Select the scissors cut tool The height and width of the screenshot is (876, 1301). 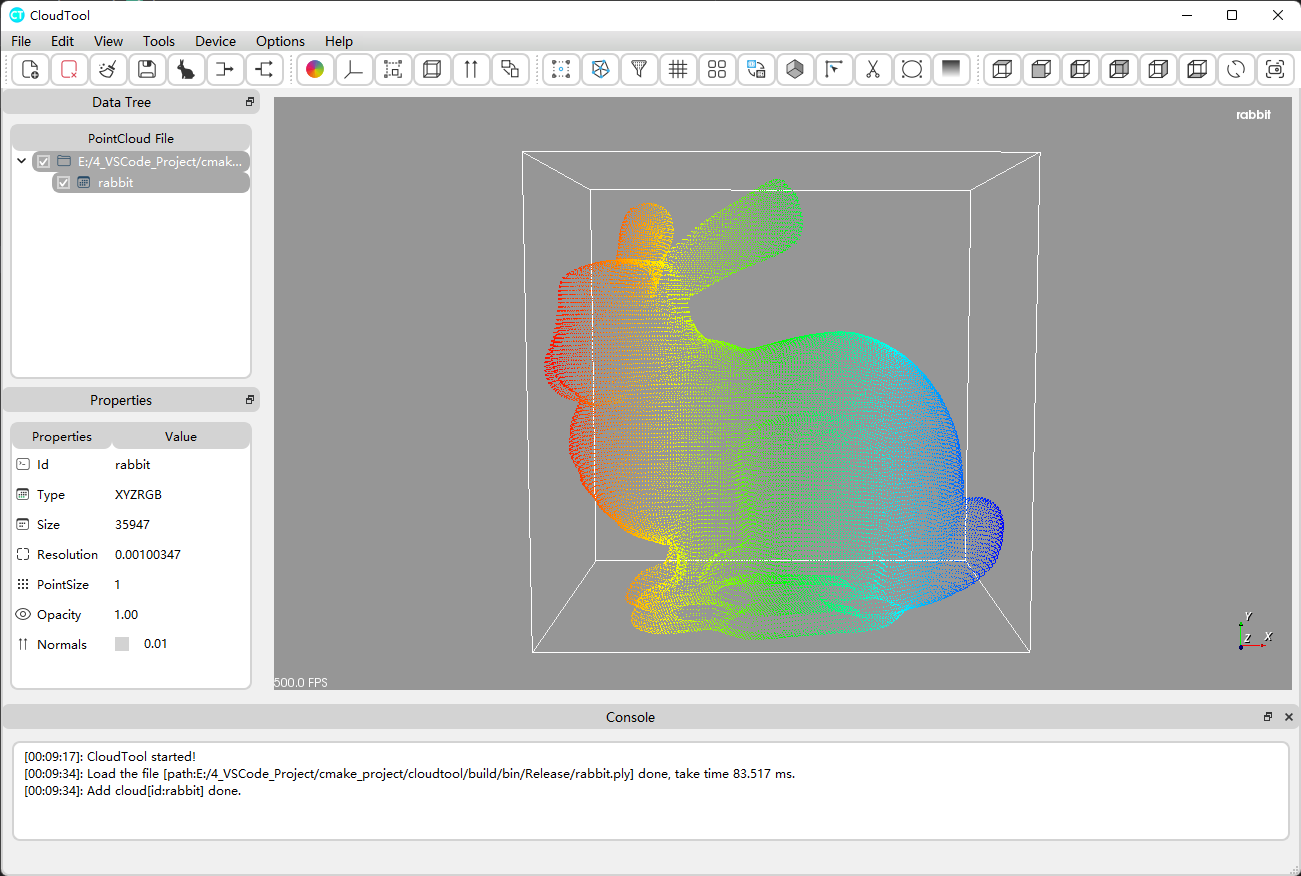873,69
